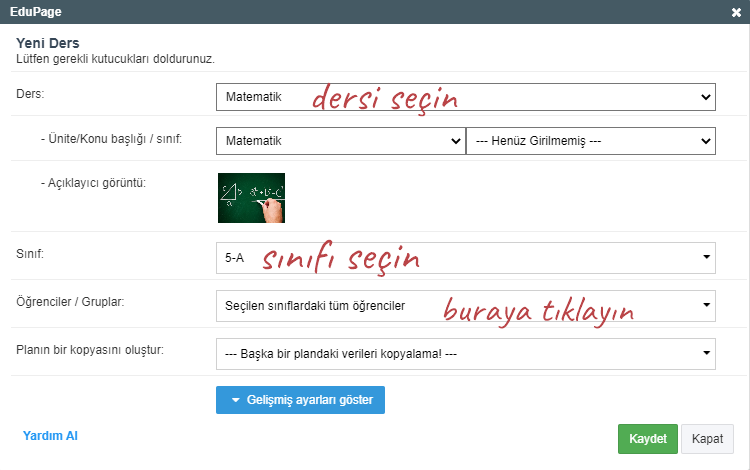Image resolution: width=750 pixels, height=470 pixels.
Task: Click the Ders: label
Action: [x=30, y=94]
